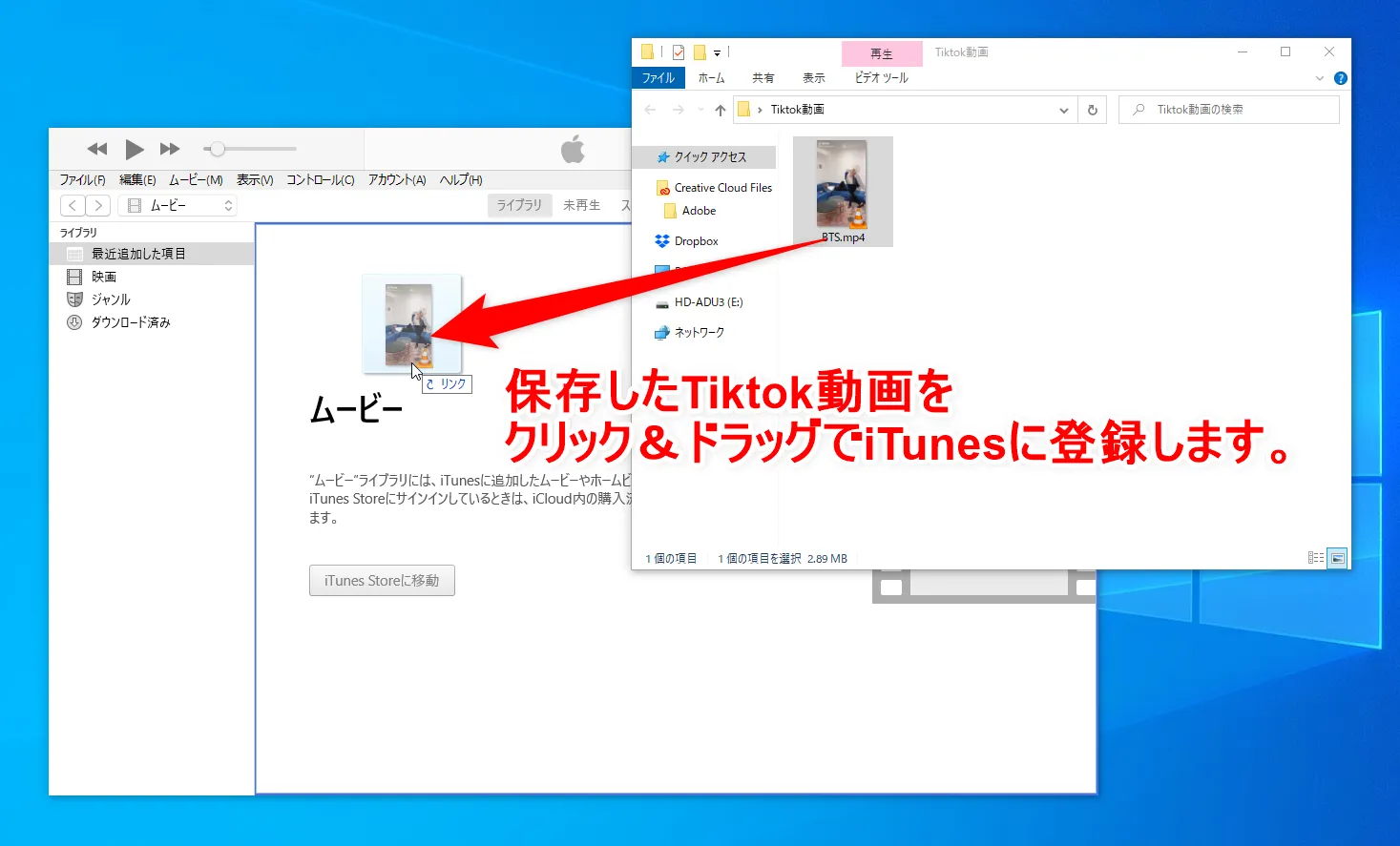1400x846 pixels.
Task: Switch Explorer to large icons view
Action: coord(1338,558)
